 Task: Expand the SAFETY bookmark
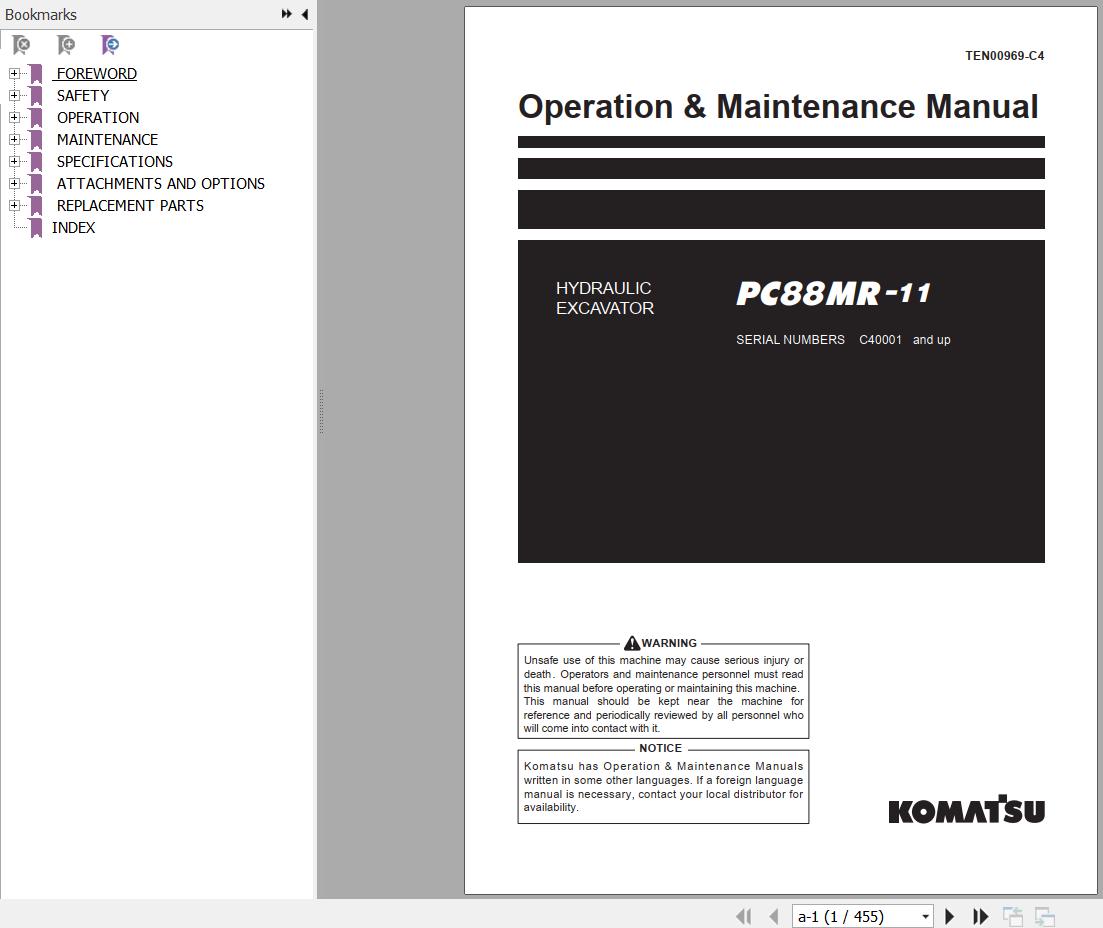pos(14,95)
